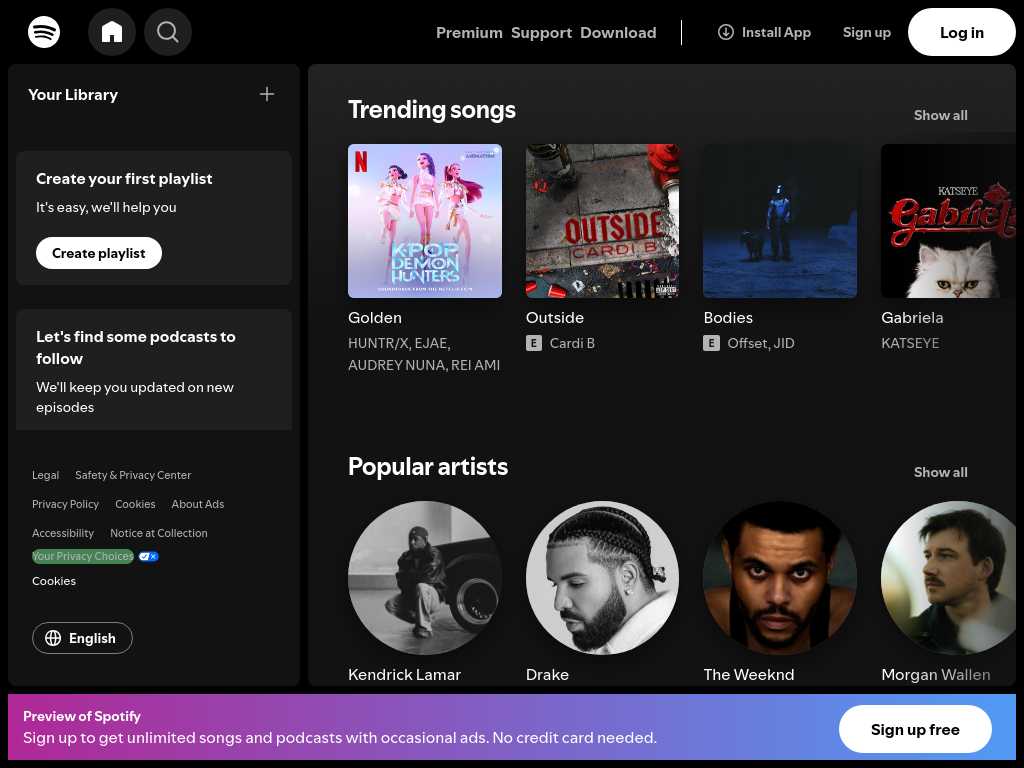Show all Popular artists

point(940,472)
